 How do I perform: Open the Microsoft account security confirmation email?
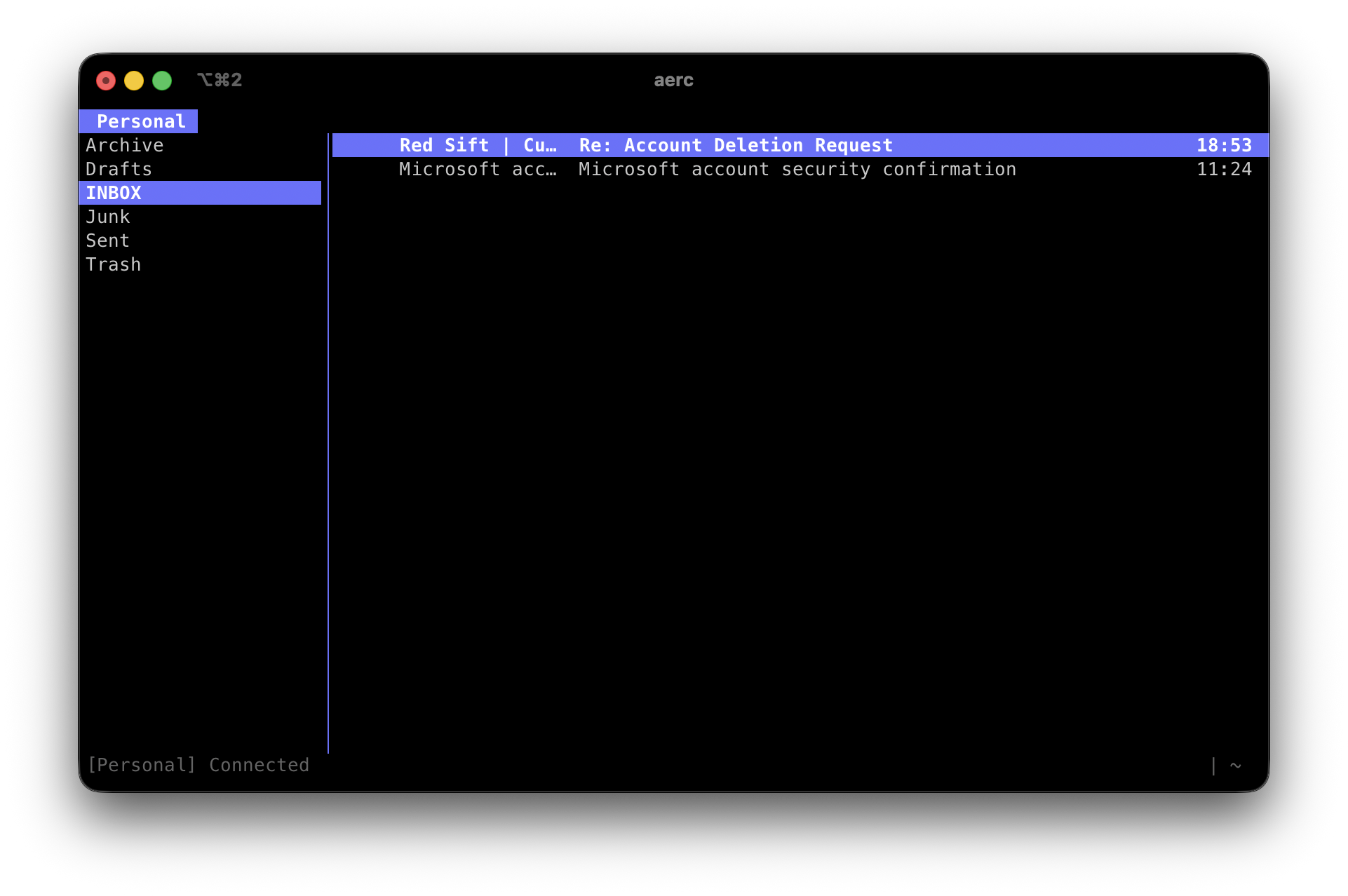click(x=798, y=169)
